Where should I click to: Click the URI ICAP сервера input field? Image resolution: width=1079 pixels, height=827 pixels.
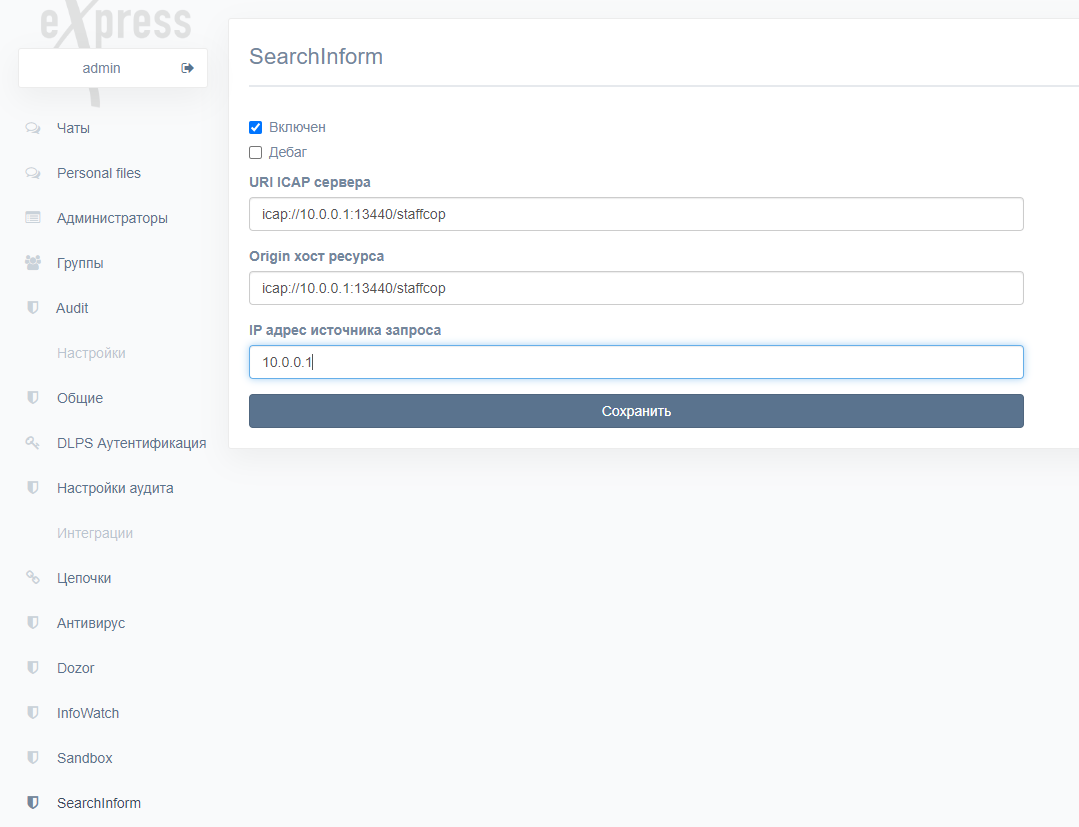(x=635, y=214)
